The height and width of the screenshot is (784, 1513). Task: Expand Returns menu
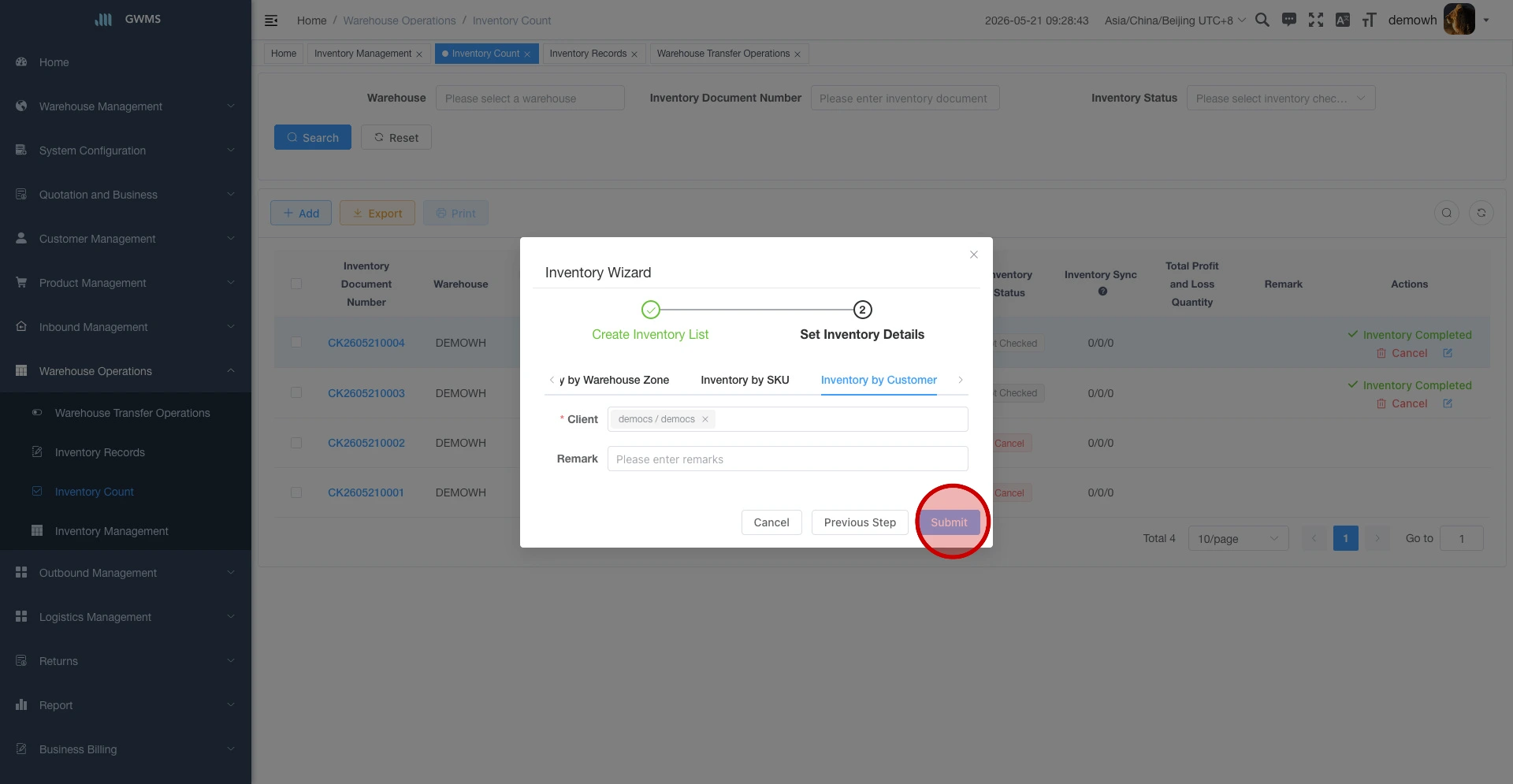coord(125,661)
